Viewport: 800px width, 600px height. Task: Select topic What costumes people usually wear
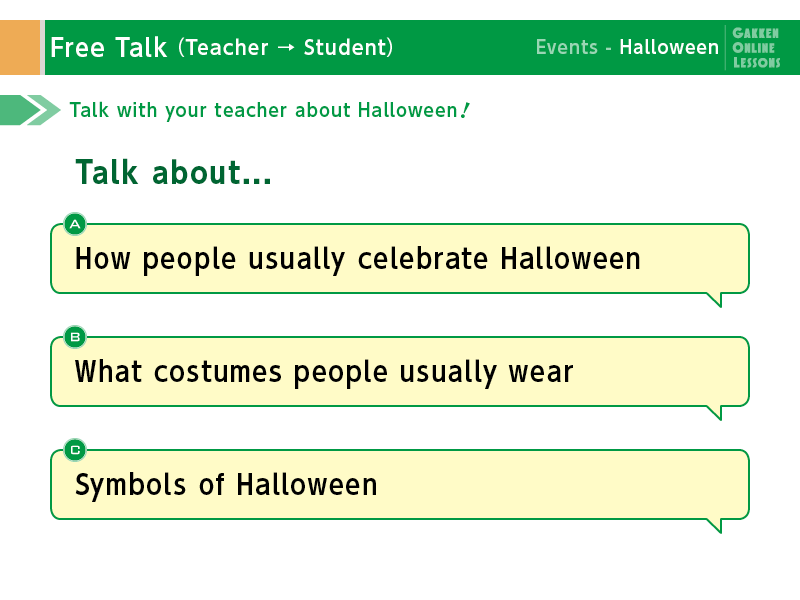tap(399, 372)
